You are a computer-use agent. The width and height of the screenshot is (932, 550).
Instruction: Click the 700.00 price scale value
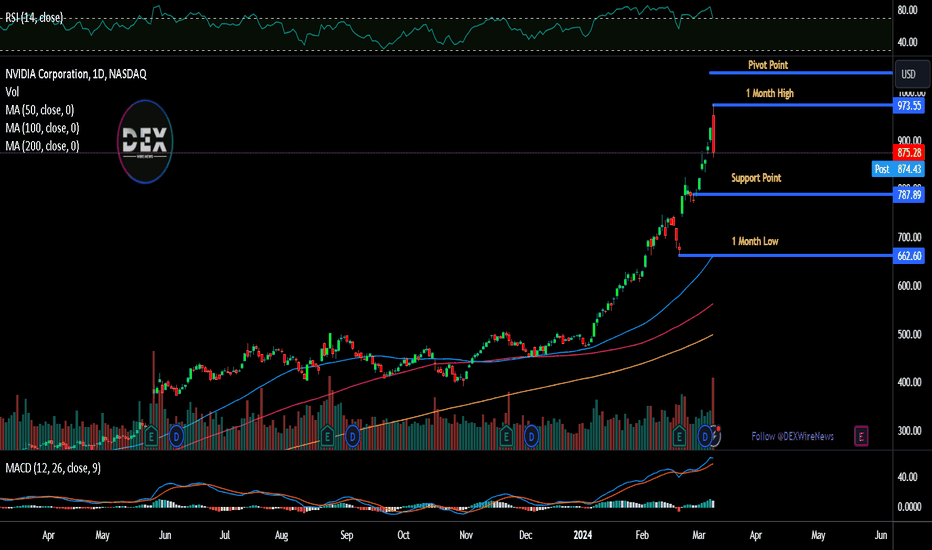[x=909, y=237]
